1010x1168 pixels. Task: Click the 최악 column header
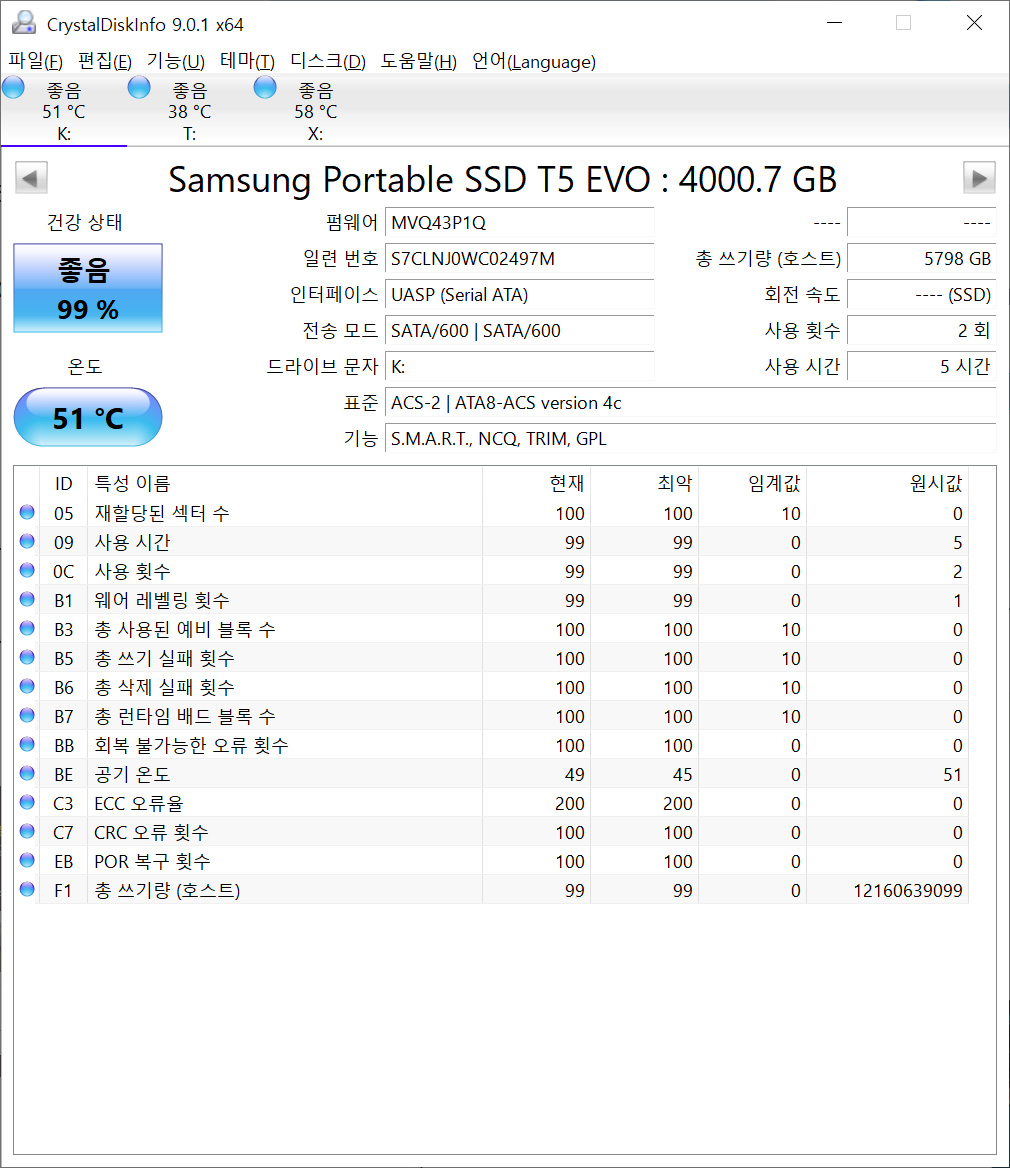point(644,483)
